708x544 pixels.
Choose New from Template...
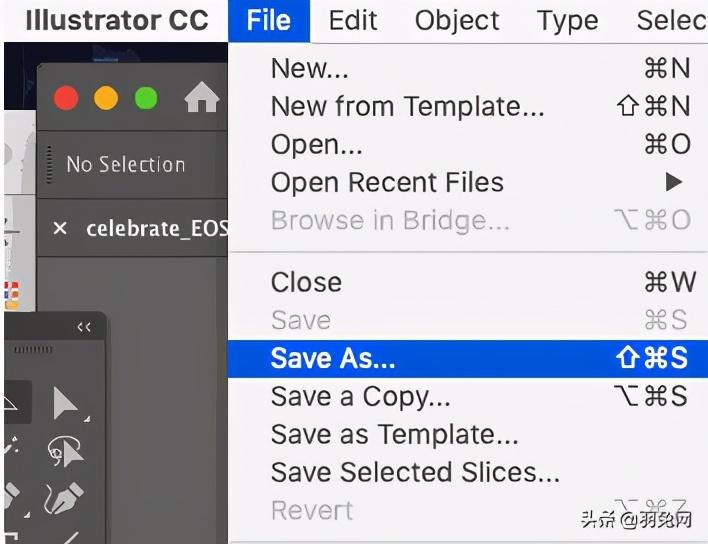407,106
